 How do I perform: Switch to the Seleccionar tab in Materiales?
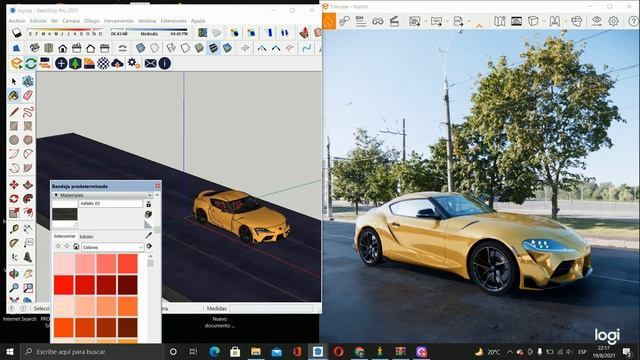pos(64,236)
